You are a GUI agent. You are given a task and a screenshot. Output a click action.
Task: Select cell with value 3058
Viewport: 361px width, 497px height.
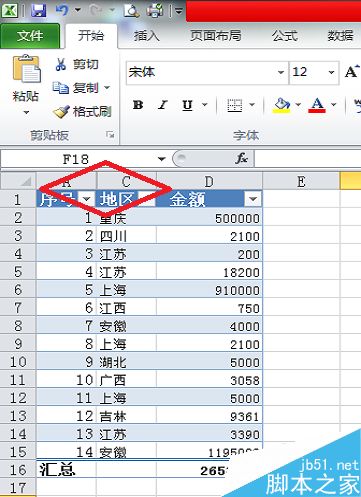(209, 380)
